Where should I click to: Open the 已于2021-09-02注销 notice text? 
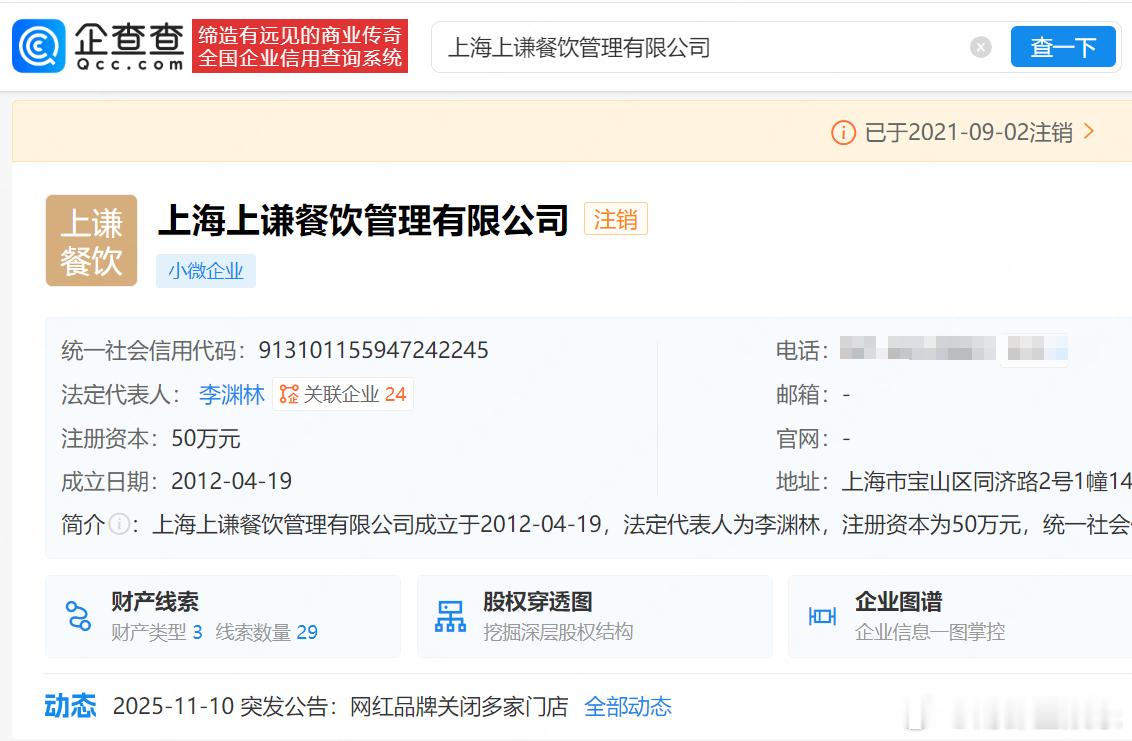pos(968,132)
